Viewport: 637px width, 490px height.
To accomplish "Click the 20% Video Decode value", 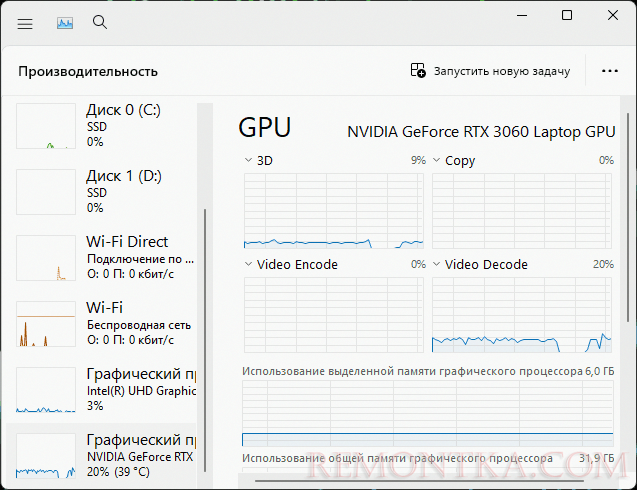I will point(603,264).
